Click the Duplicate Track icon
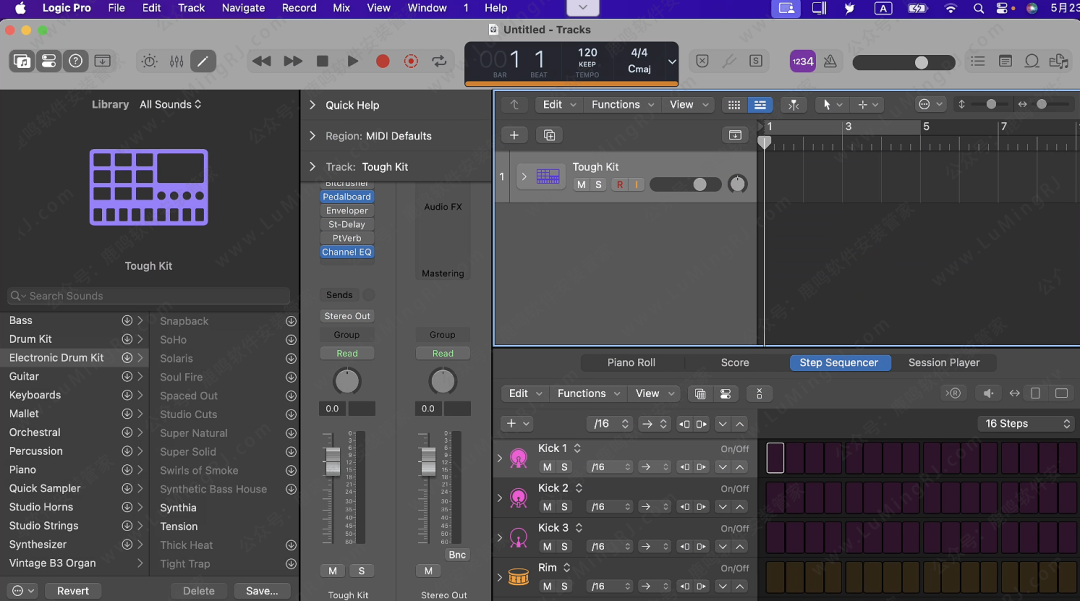This screenshot has width=1080, height=601. pos(548,135)
